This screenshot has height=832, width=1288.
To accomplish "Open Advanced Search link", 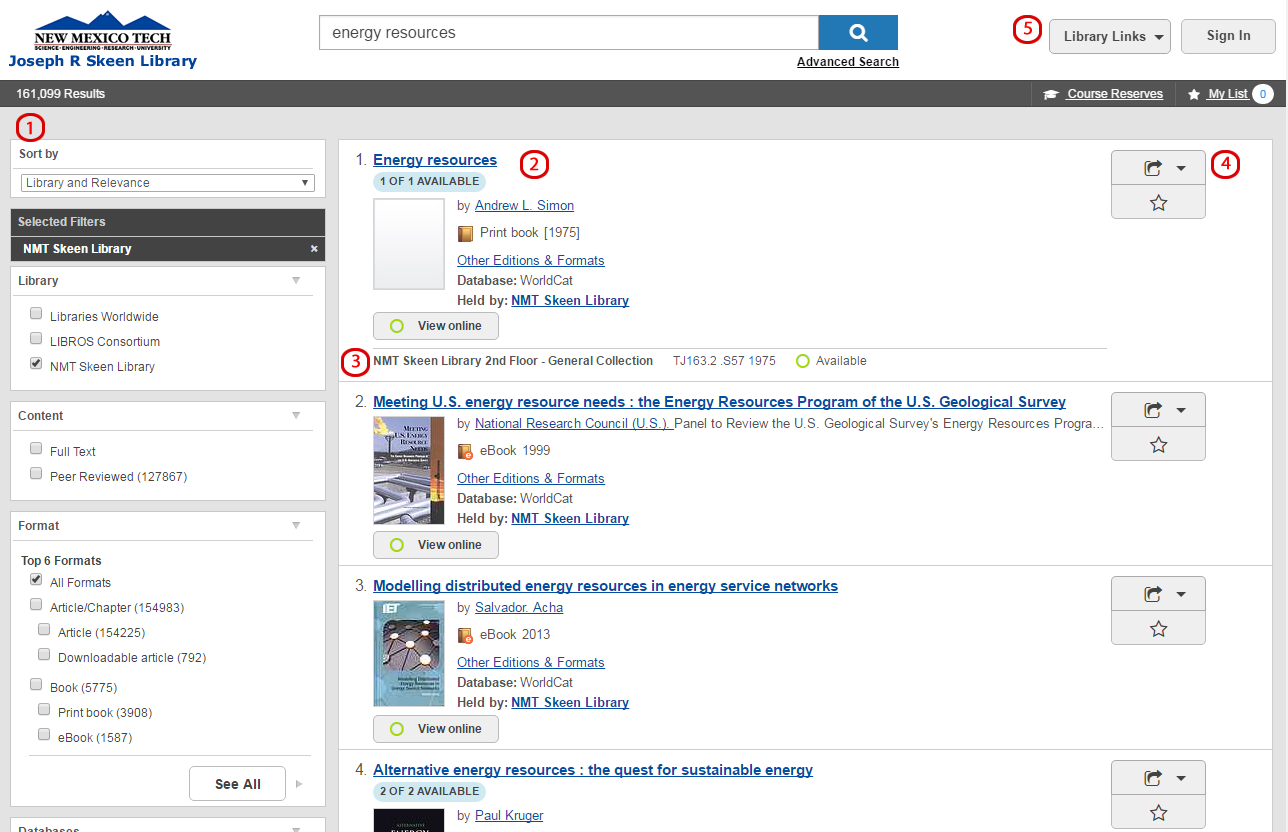I will coord(848,62).
